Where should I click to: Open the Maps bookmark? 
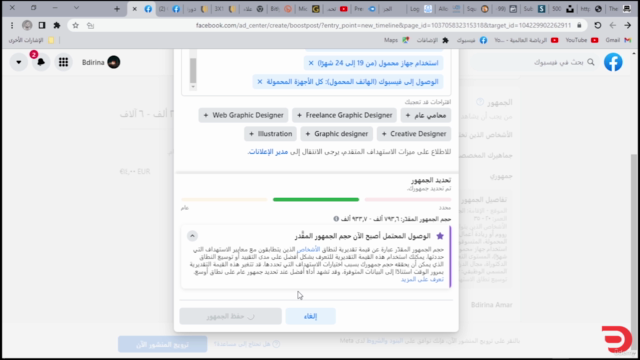[x=396, y=40]
